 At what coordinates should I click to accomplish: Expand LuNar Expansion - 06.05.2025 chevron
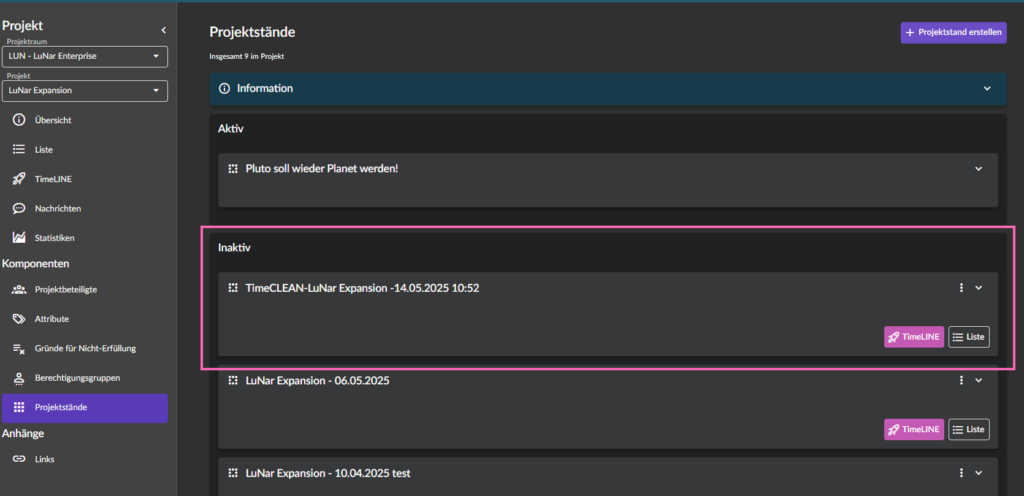point(978,380)
